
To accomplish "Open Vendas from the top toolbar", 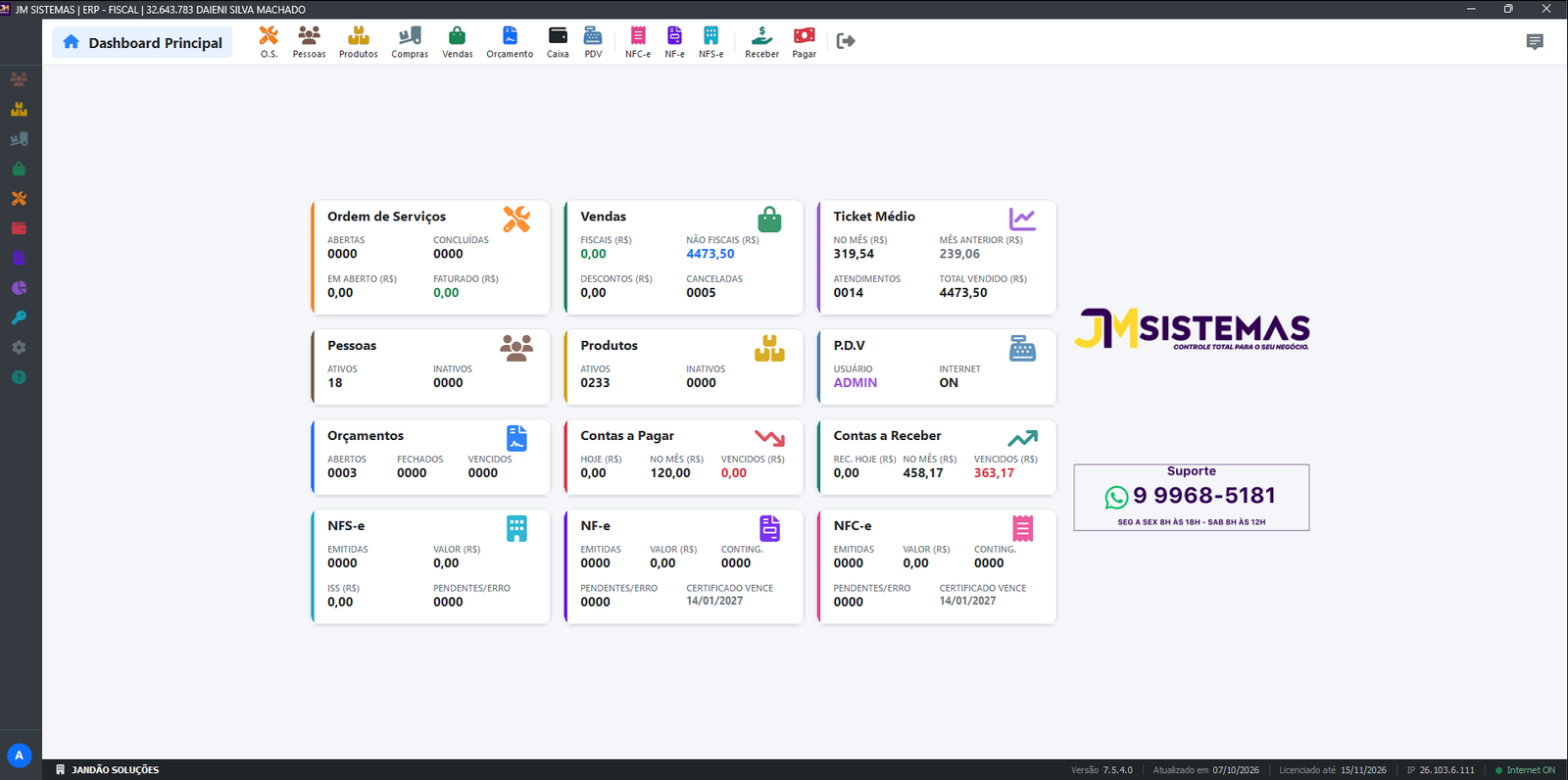I will (x=458, y=41).
